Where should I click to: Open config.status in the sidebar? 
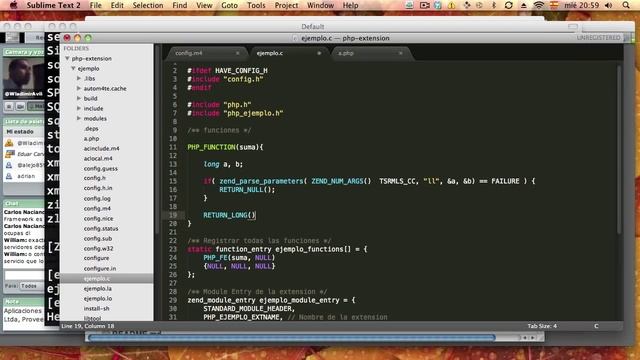coord(101,229)
